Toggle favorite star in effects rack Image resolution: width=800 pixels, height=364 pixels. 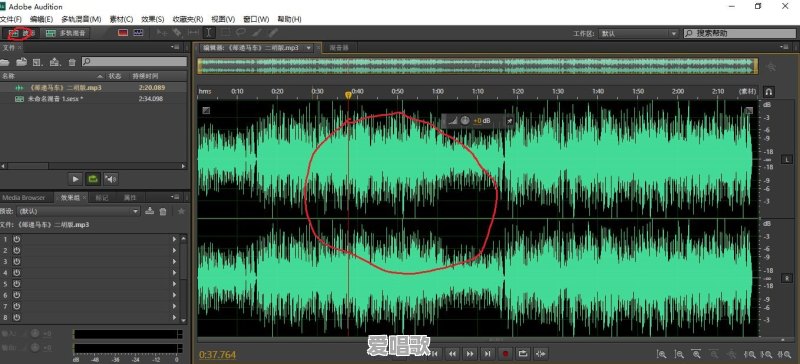point(181,211)
